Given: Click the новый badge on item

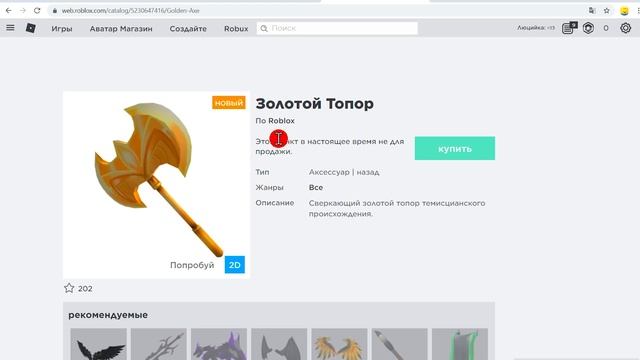Looking at the screenshot, I should [229, 103].
